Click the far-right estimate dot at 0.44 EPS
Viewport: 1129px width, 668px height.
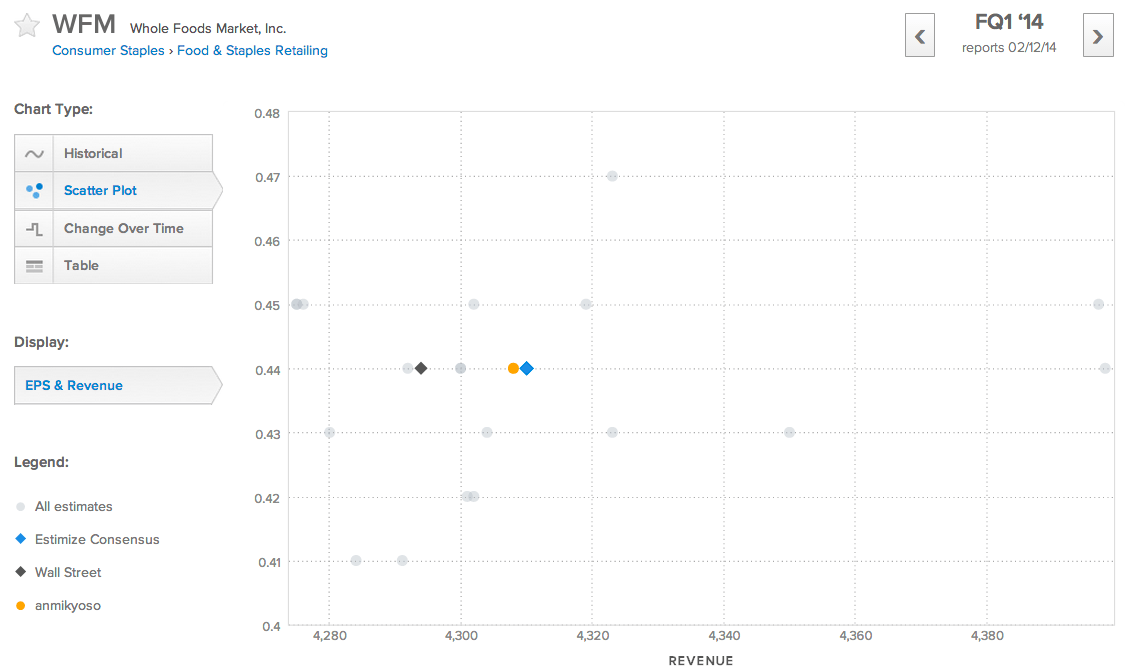(1105, 369)
